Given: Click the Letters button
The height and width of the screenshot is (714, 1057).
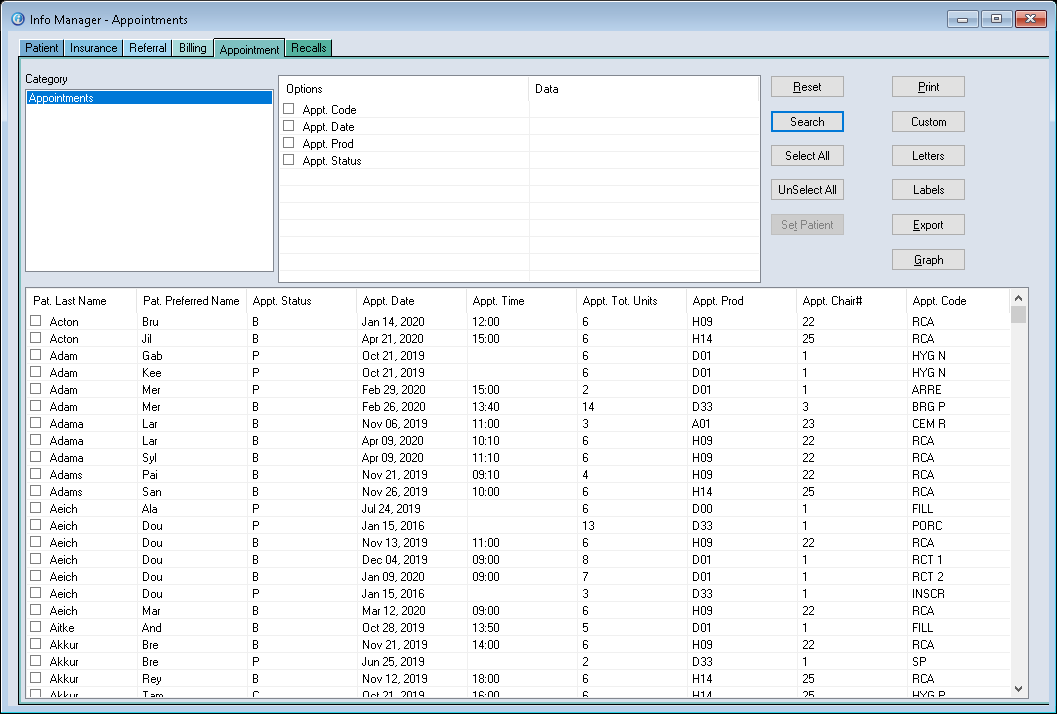Looking at the screenshot, I should coord(928,156).
